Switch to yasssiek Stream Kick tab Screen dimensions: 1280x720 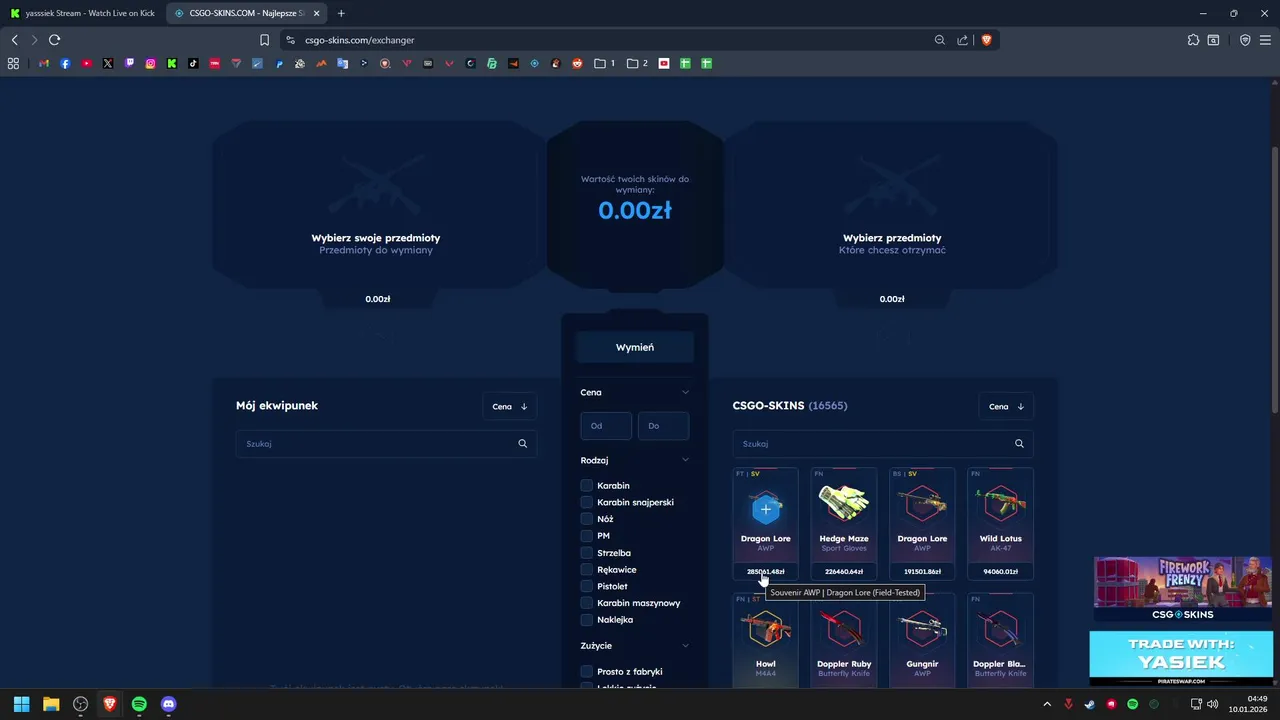pyautogui.click(x=82, y=13)
